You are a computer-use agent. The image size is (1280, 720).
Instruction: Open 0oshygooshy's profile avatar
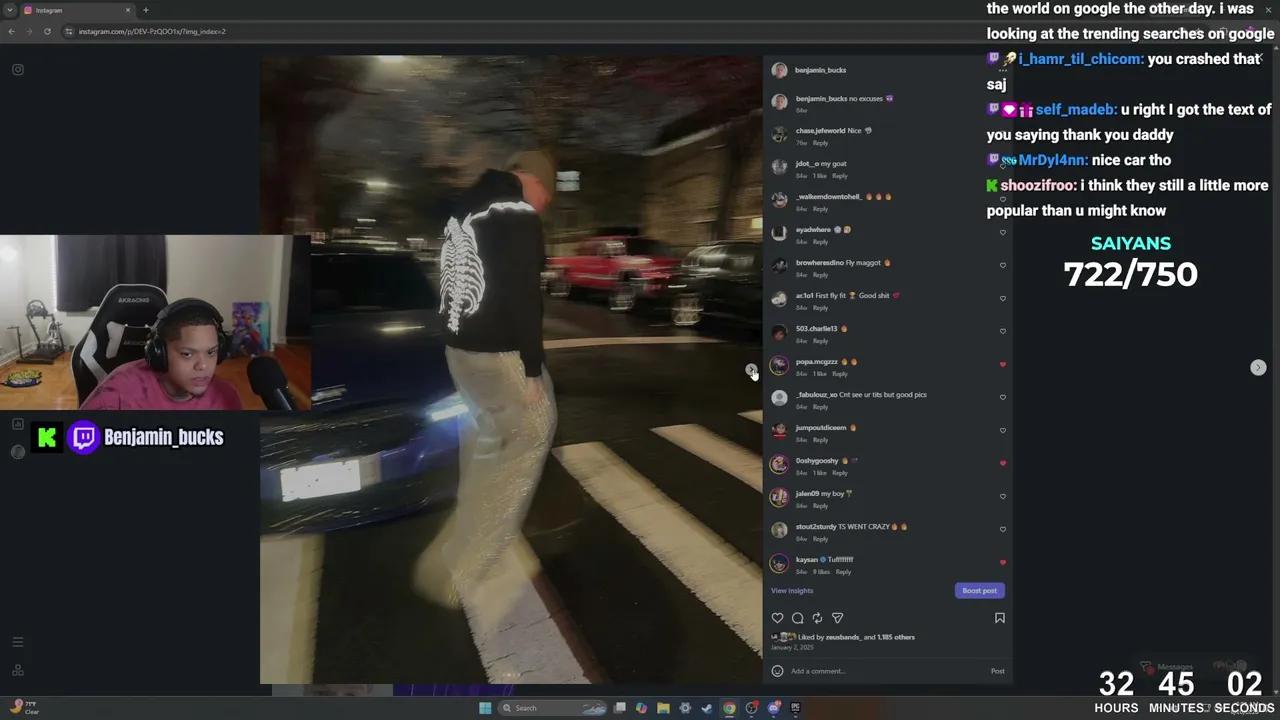[780, 464]
